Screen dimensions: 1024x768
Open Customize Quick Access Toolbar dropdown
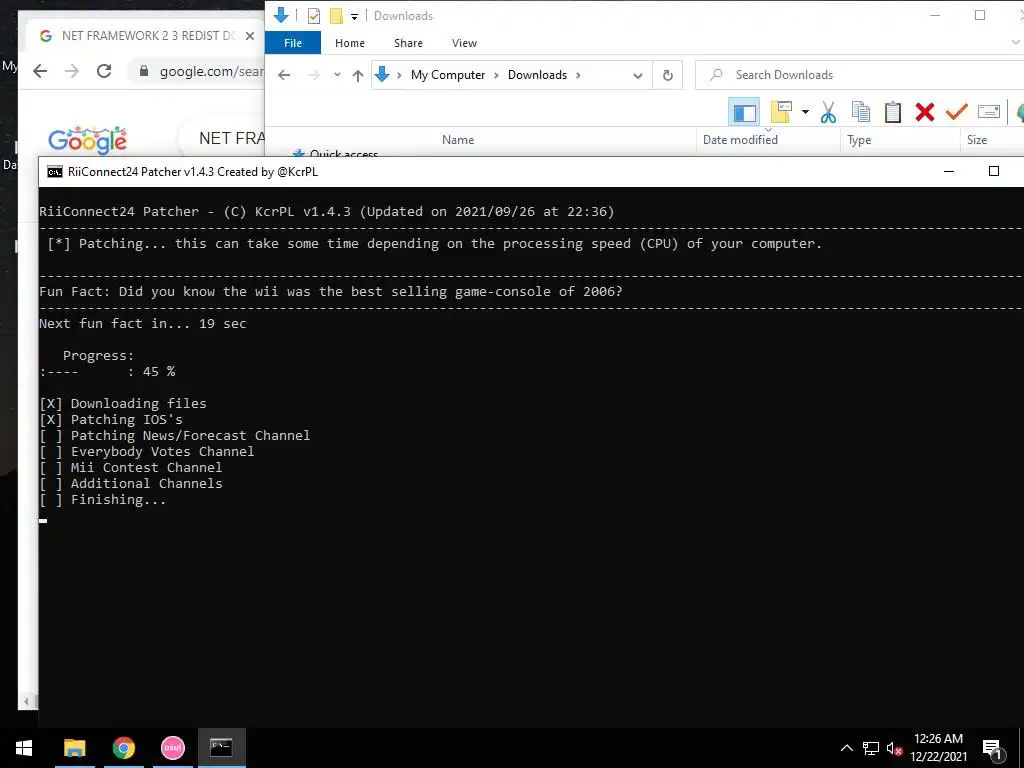point(354,16)
